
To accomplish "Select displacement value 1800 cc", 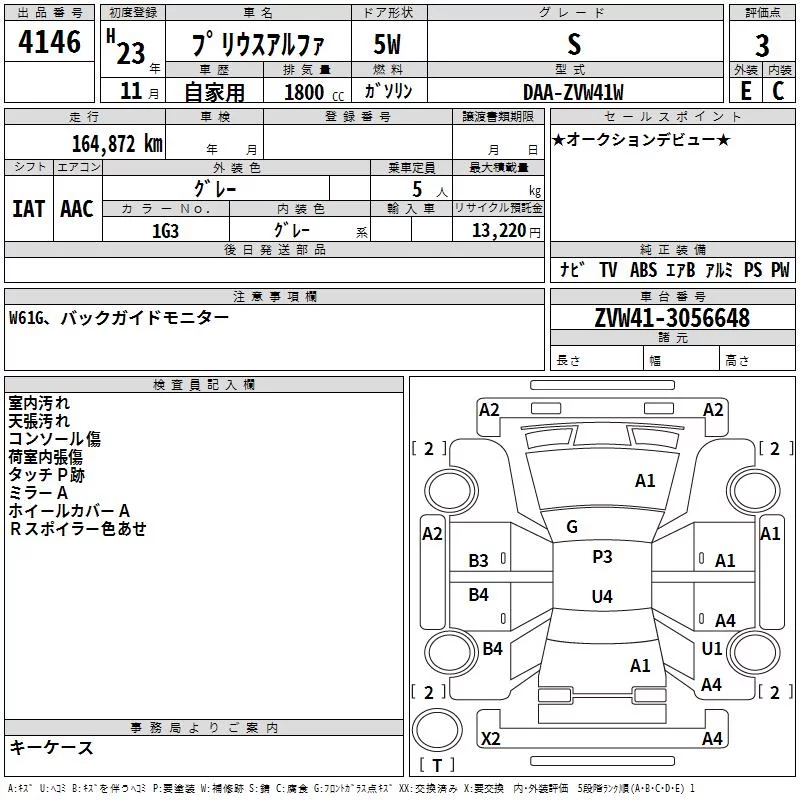I will pyautogui.click(x=313, y=92).
